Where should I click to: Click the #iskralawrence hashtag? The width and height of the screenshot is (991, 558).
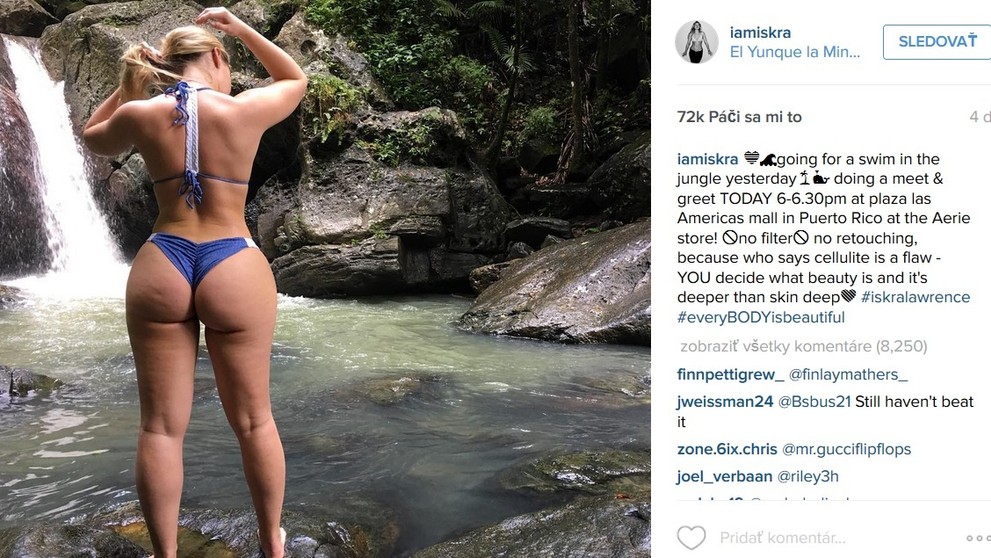coord(915,297)
